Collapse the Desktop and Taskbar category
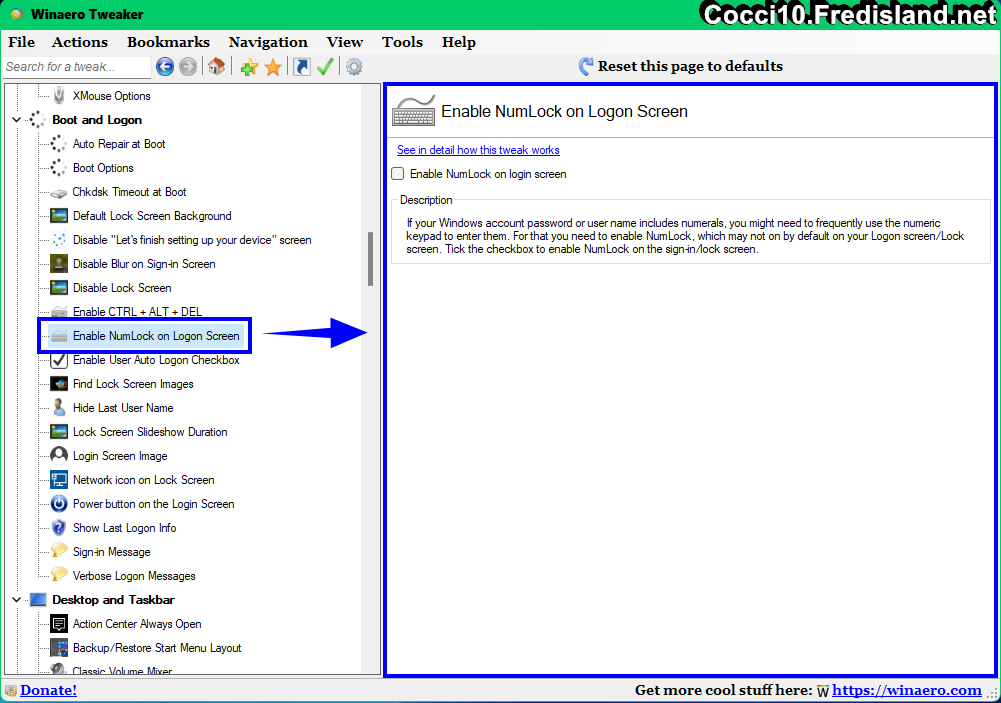 tap(17, 600)
